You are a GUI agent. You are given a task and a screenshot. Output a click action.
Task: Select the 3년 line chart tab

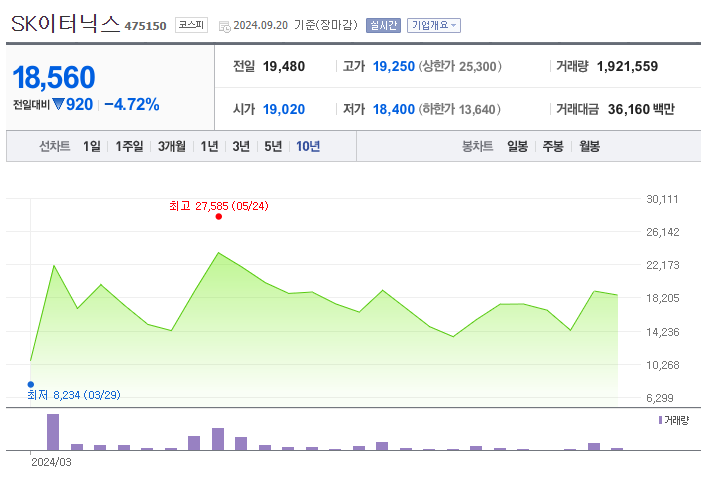[241, 146]
